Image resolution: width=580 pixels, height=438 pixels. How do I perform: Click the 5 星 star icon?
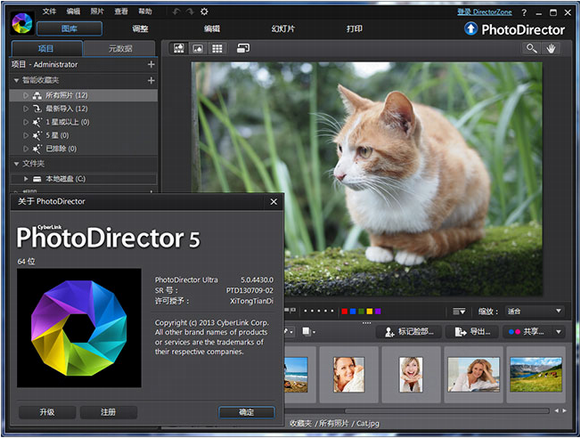pos(37,135)
